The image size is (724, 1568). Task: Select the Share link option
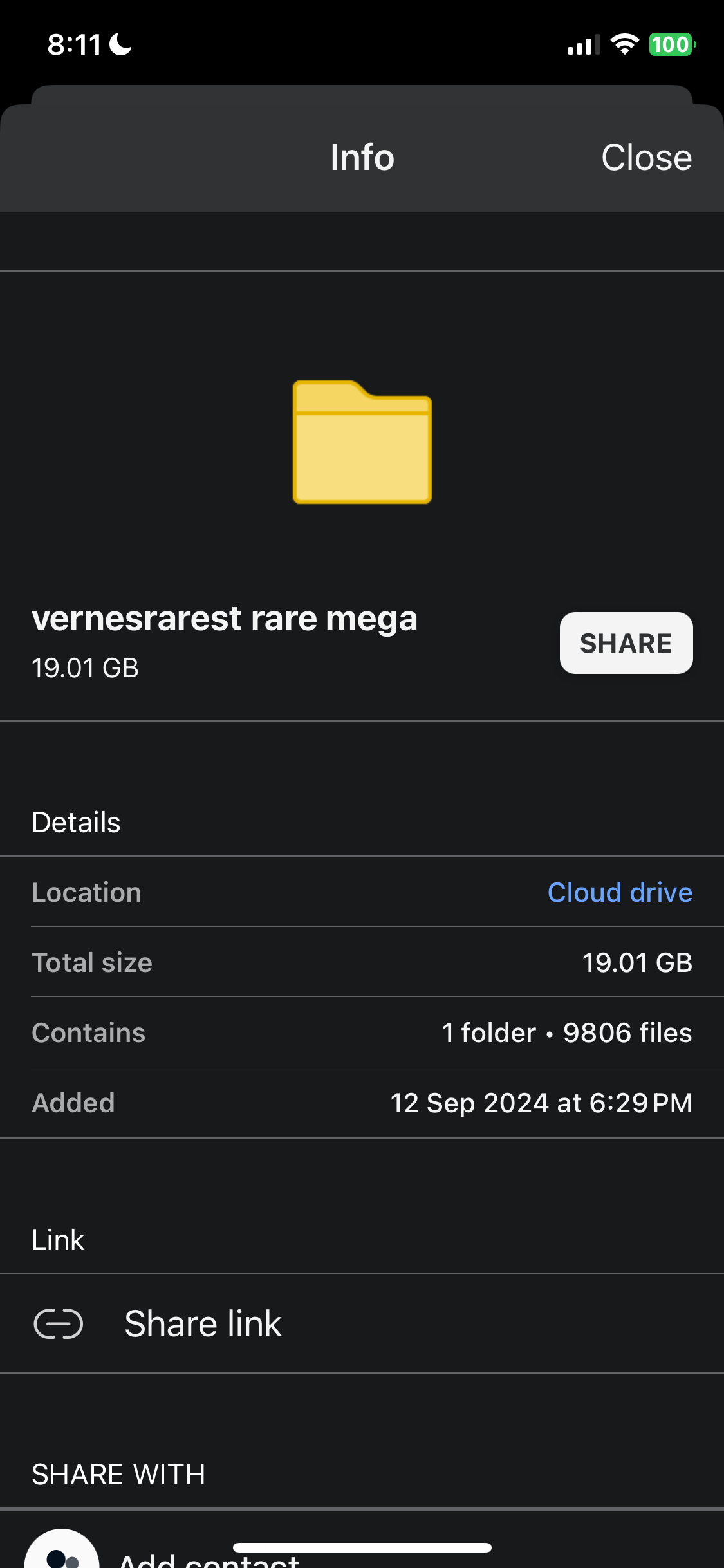[x=203, y=1324]
